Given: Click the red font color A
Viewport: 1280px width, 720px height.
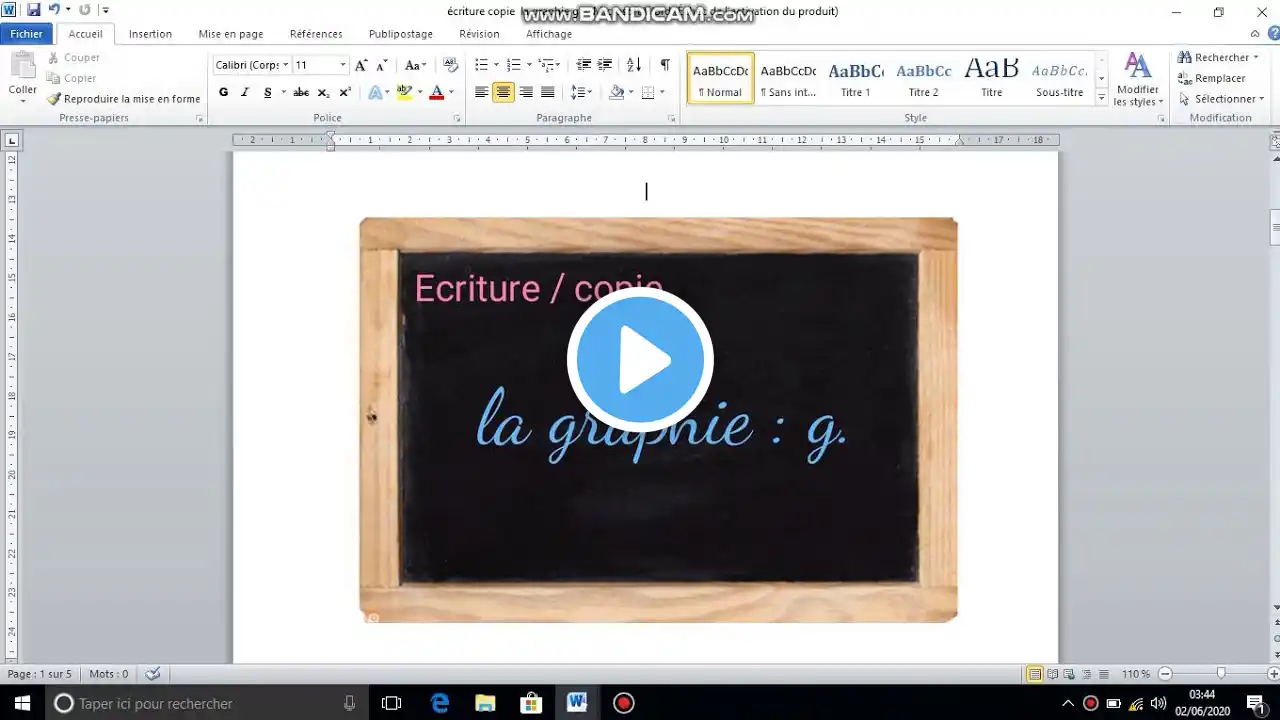Looking at the screenshot, I should (x=436, y=92).
